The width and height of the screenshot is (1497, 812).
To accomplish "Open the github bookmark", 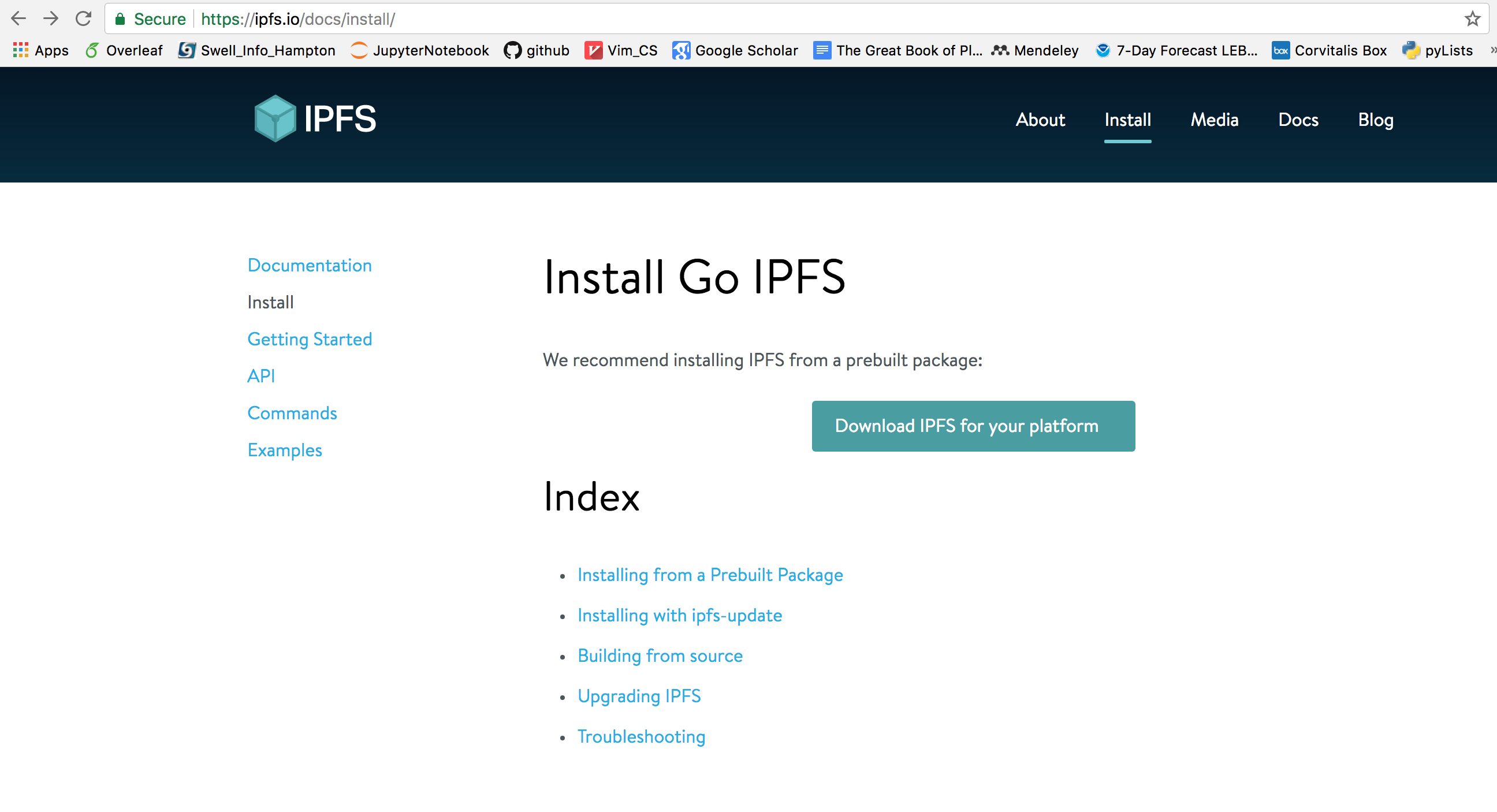I will tap(537, 51).
